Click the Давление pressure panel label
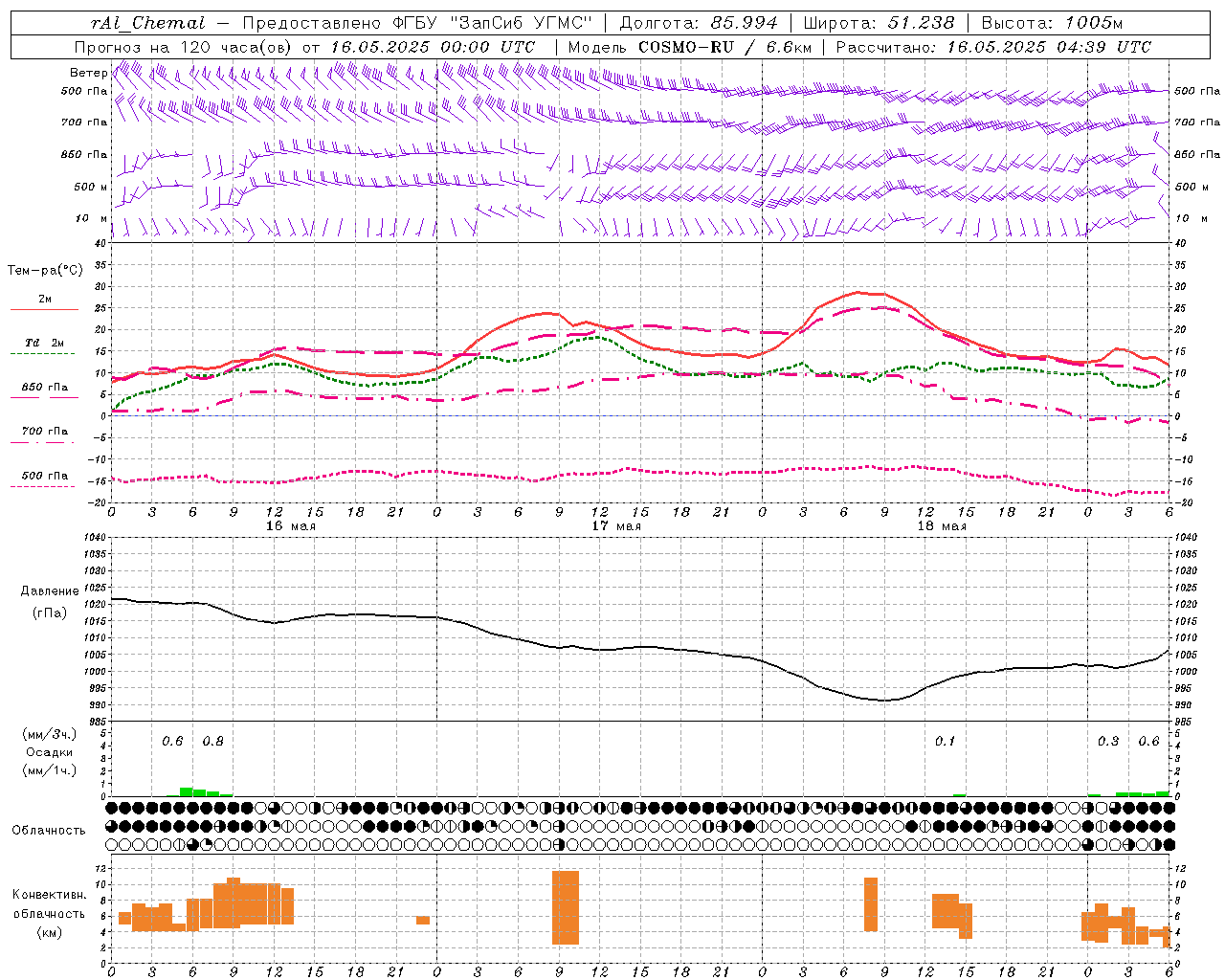1225x980 pixels. pyautogui.click(x=50, y=591)
